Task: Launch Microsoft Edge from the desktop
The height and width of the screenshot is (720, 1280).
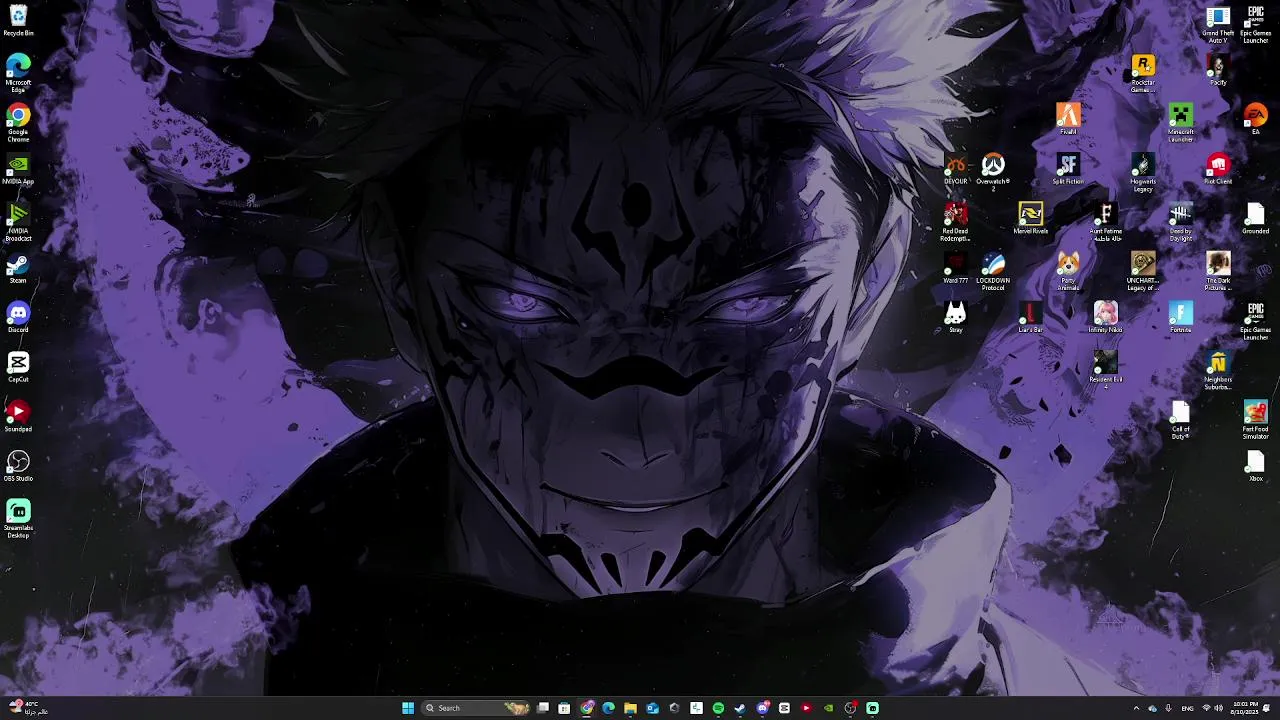Action: (x=18, y=72)
